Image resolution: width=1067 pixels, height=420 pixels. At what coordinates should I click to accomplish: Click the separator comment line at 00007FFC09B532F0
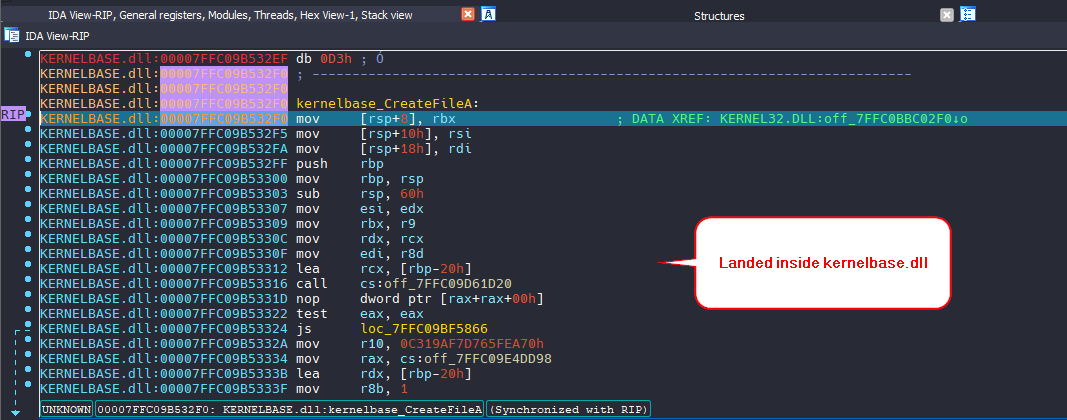tap(604, 74)
